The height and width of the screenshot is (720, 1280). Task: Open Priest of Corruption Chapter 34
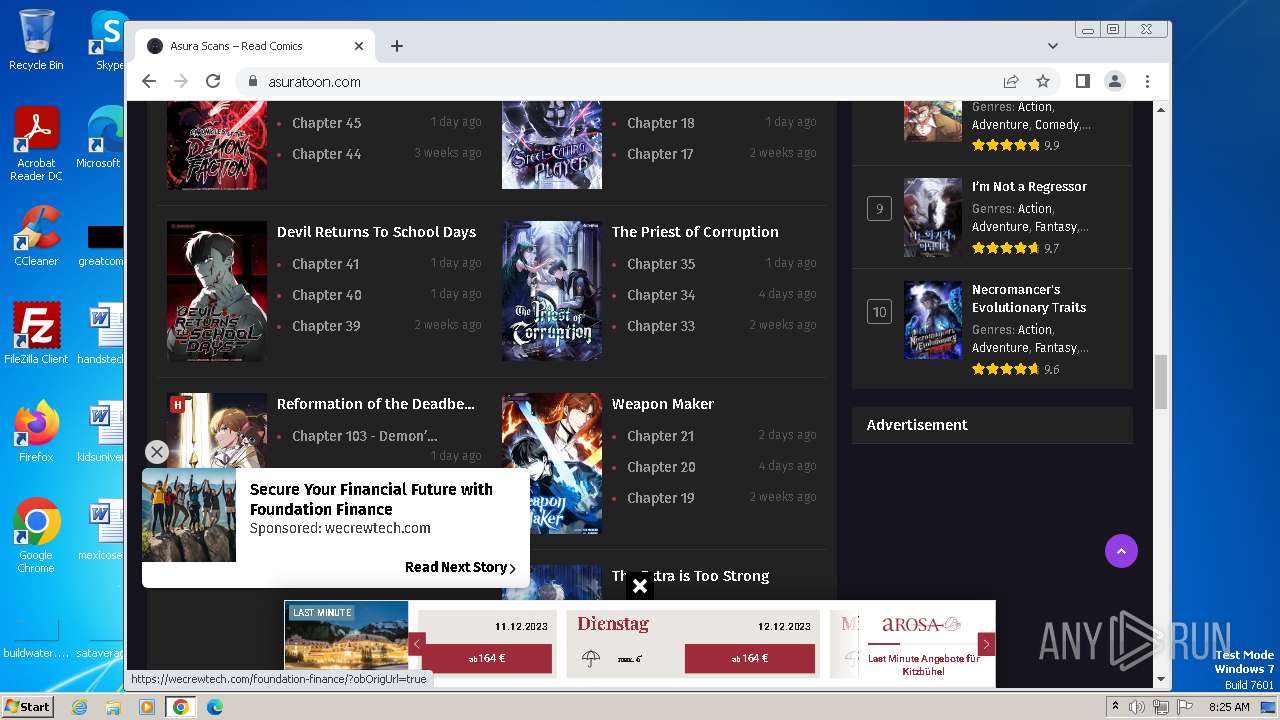tap(660, 295)
